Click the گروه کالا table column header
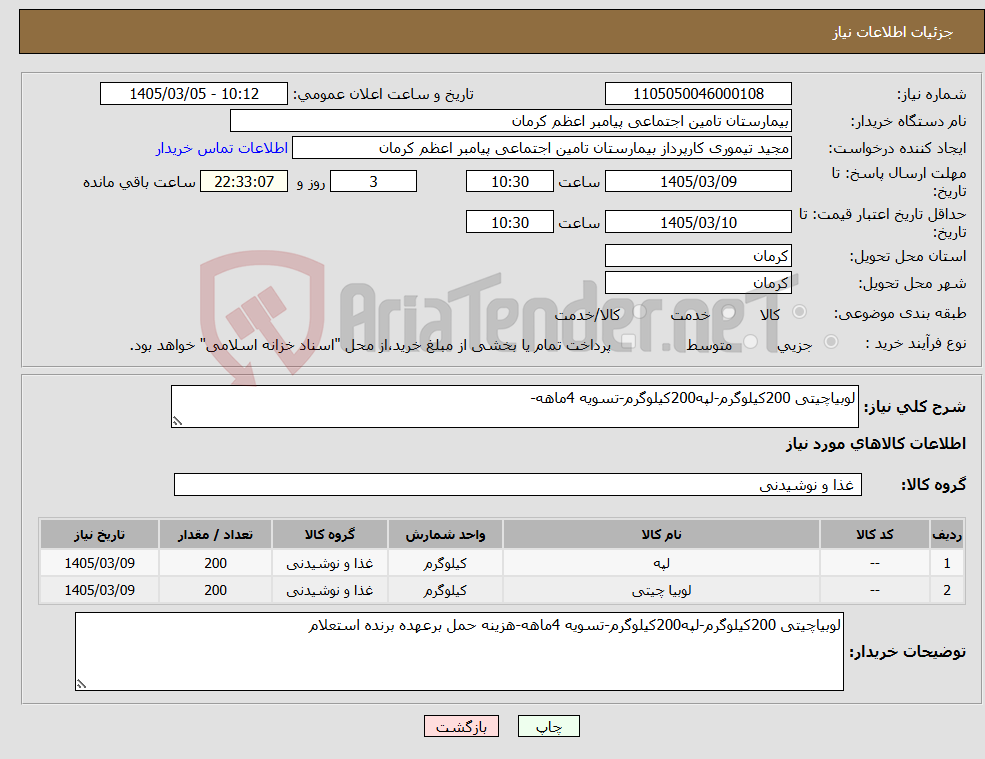 330,534
